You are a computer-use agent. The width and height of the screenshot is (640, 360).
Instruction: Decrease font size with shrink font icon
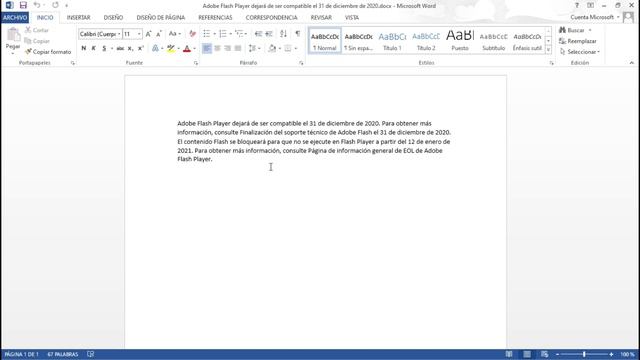(159, 34)
